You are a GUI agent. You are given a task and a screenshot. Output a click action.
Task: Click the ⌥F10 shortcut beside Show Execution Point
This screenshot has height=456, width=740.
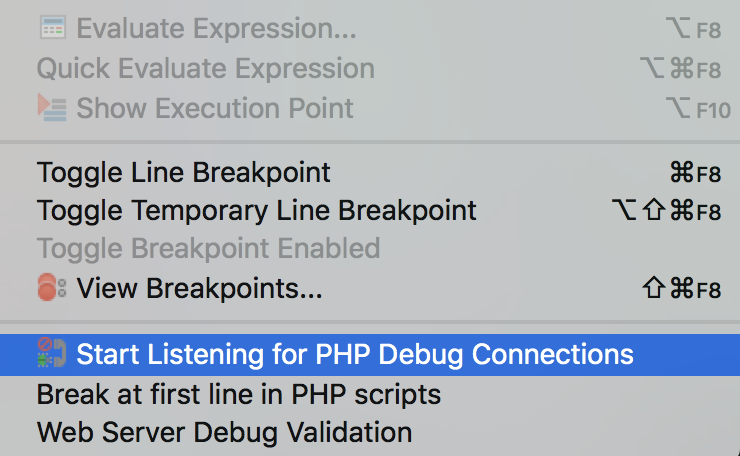coord(698,109)
